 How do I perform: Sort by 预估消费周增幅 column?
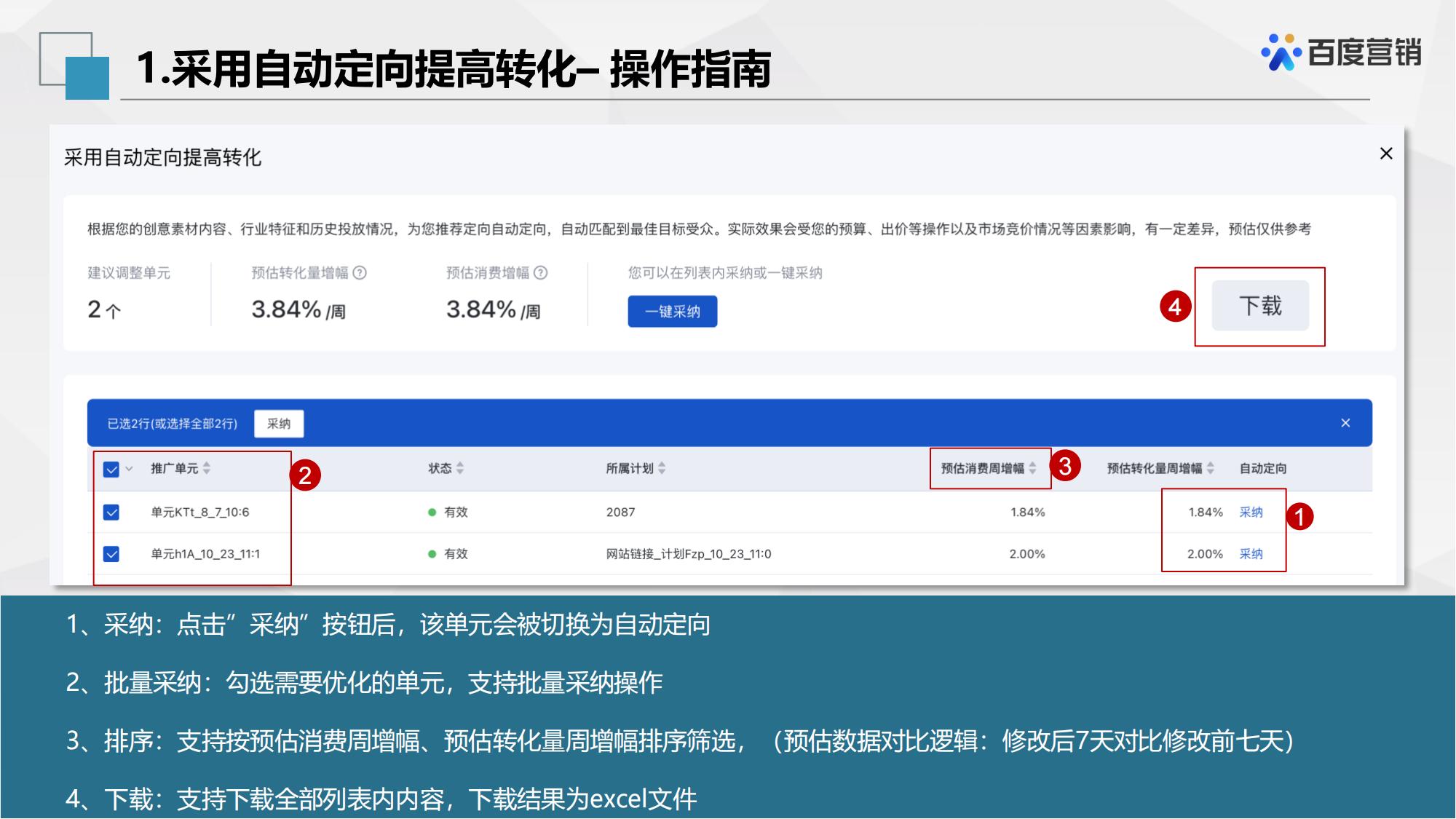(x=1032, y=468)
